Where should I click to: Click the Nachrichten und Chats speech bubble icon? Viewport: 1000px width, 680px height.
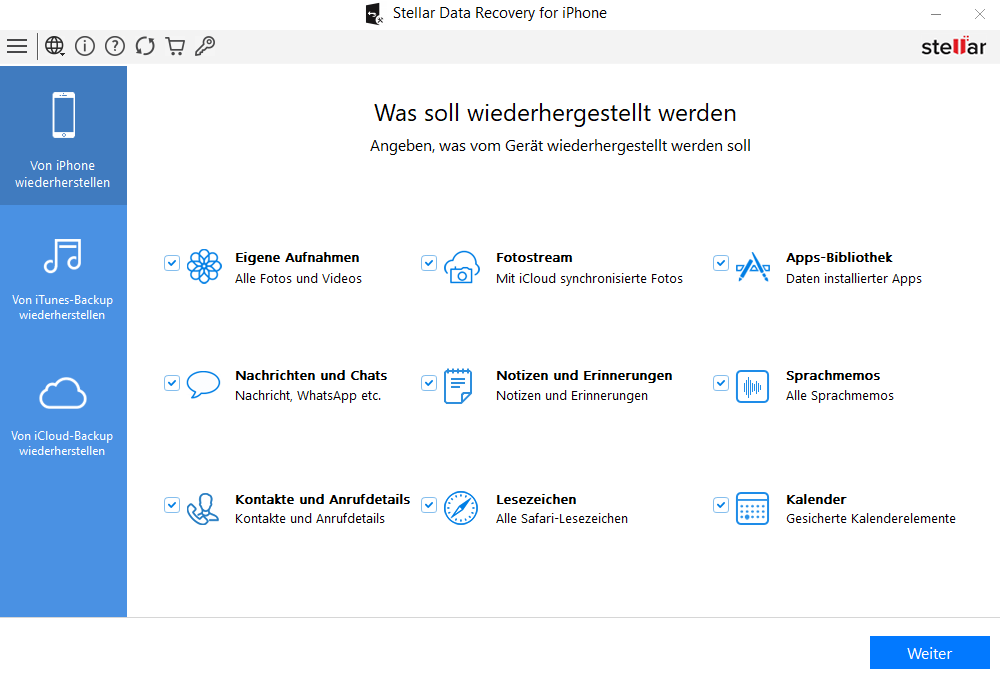[204, 385]
